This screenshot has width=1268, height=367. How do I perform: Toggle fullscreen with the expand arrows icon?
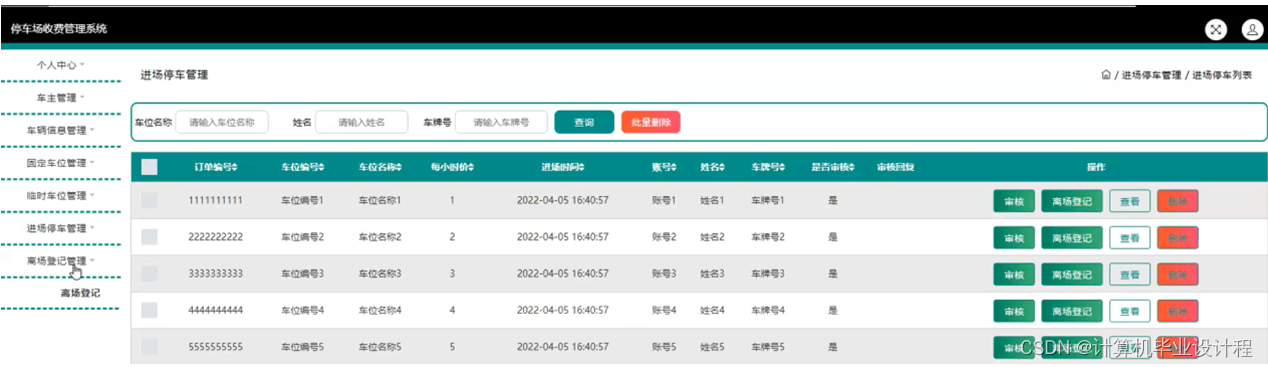coord(1216,29)
